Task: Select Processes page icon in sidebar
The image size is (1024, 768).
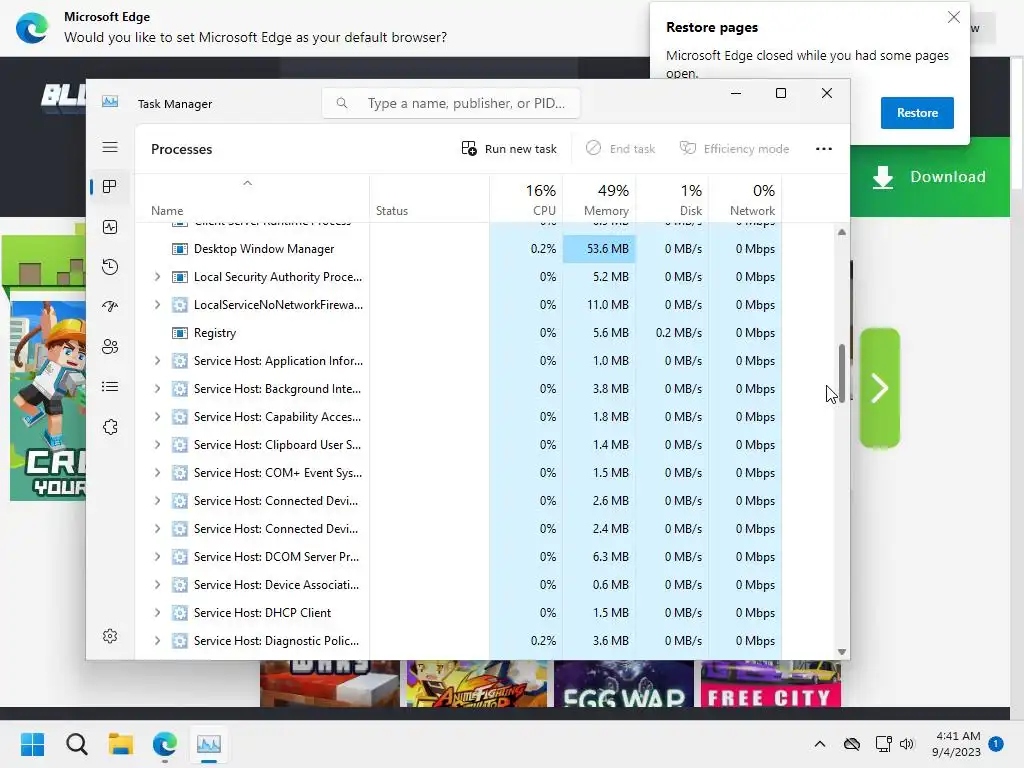Action: 110,187
